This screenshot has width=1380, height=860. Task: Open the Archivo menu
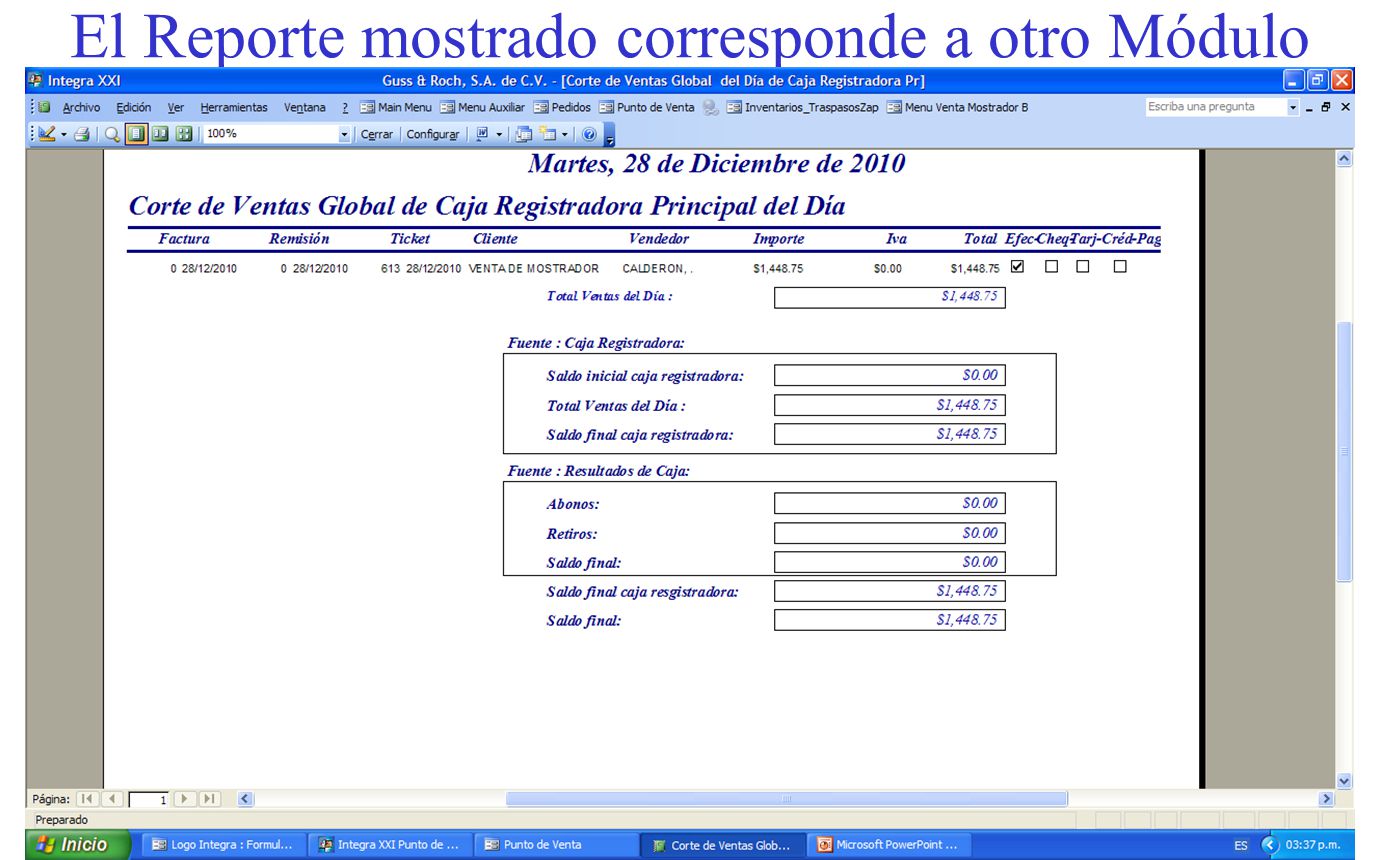(81, 107)
